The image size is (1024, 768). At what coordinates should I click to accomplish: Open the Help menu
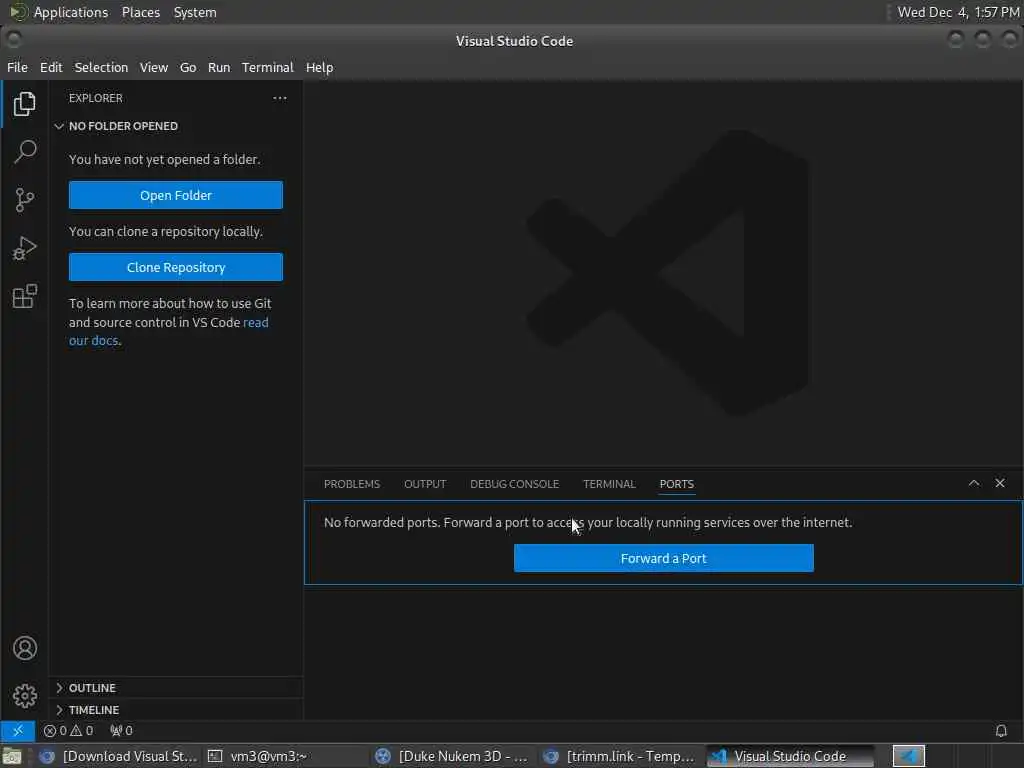(x=319, y=67)
